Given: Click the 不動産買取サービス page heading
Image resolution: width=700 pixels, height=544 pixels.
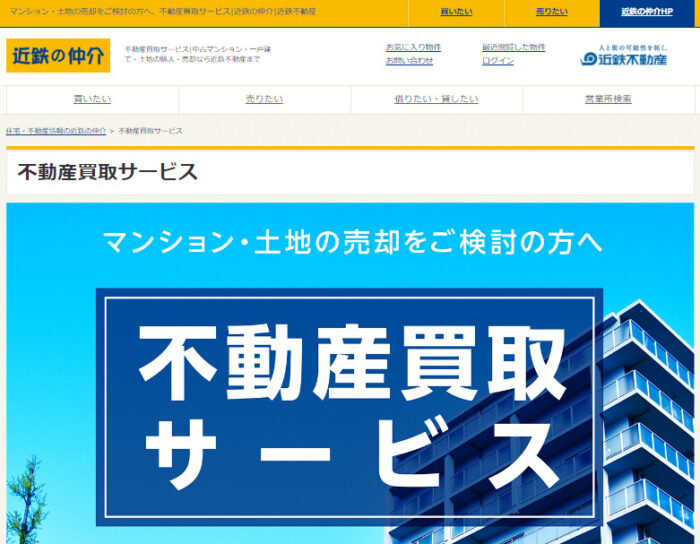Looking at the screenshot, I should coord(108,172).
